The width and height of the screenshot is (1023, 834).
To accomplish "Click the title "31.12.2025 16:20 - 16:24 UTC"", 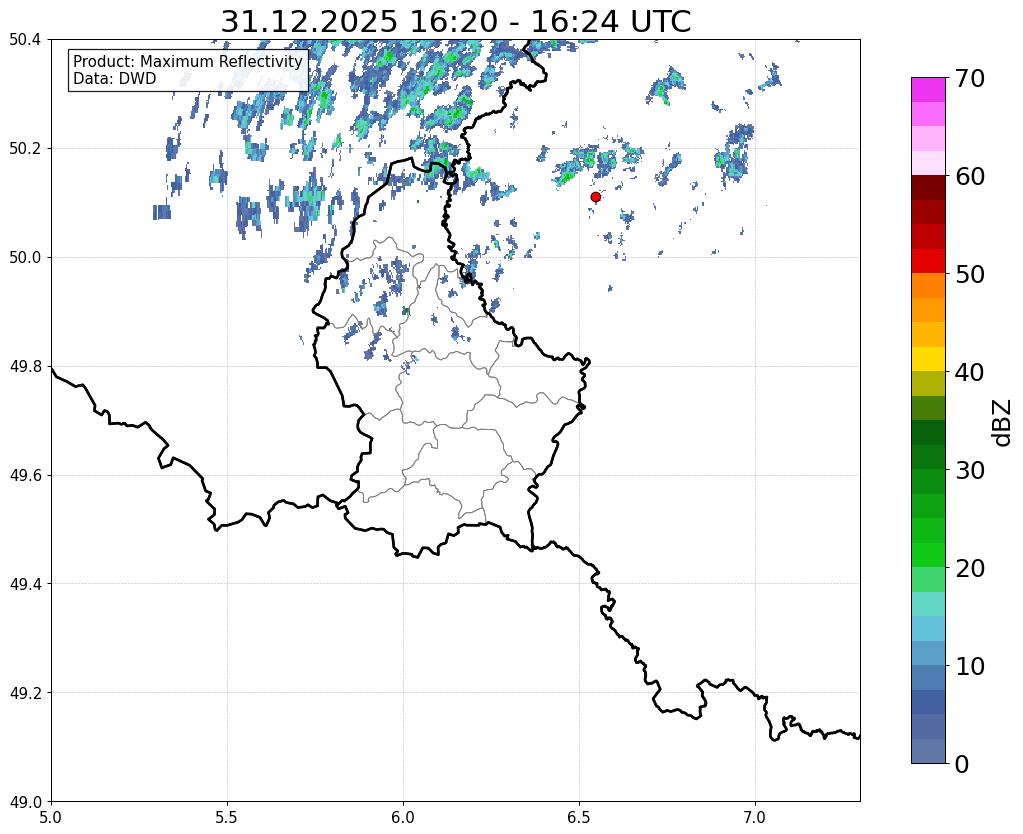I will click(x=455, y=22).
